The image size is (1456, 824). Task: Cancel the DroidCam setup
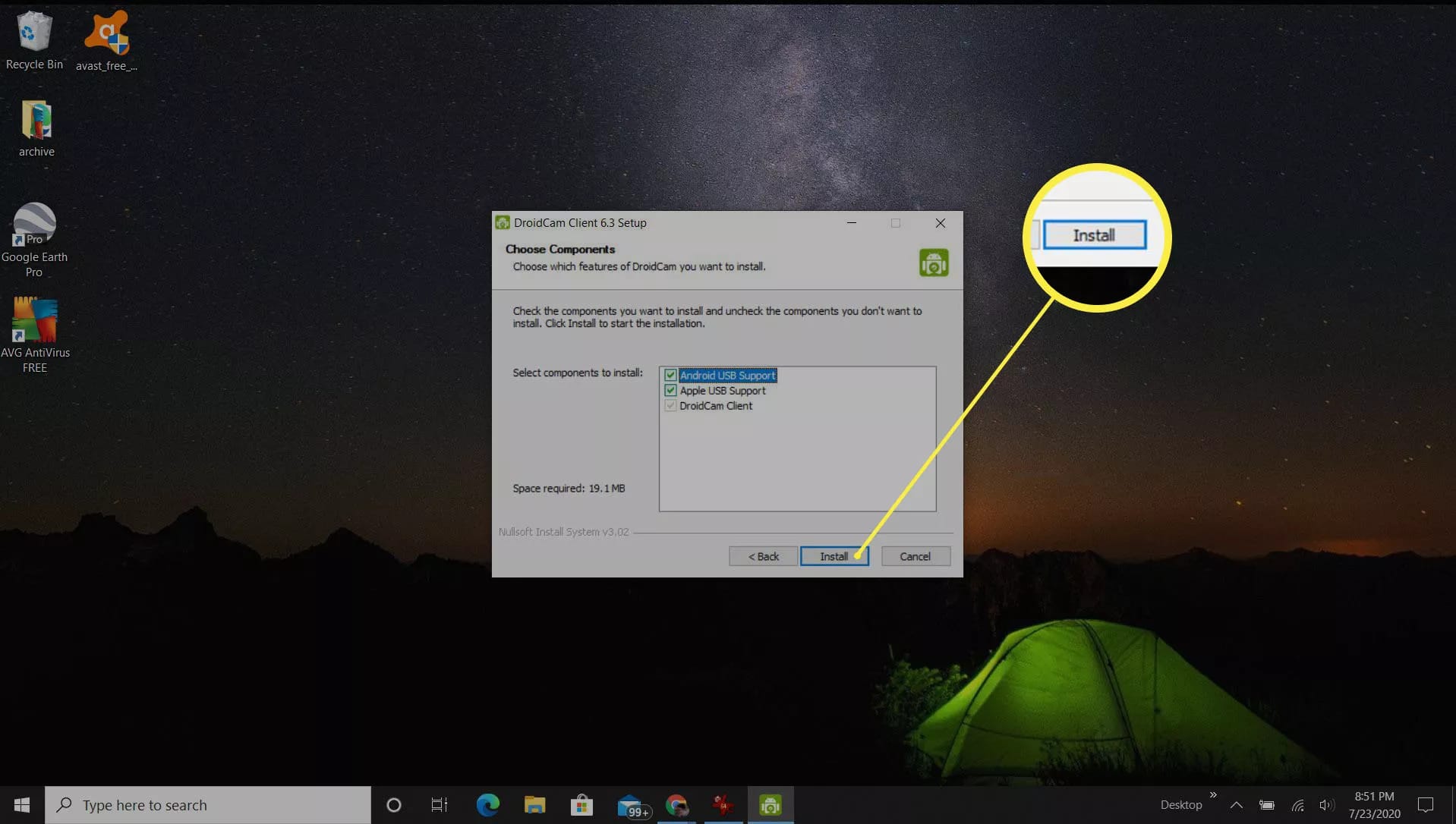916,556
